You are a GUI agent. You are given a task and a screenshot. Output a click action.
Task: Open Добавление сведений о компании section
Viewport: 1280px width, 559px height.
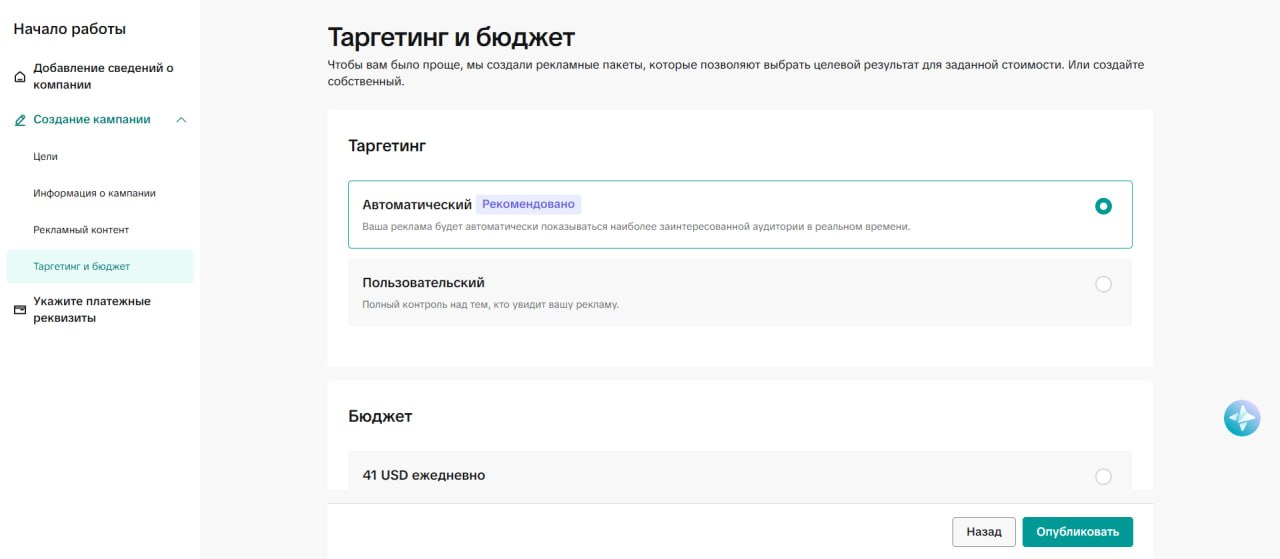104,77
